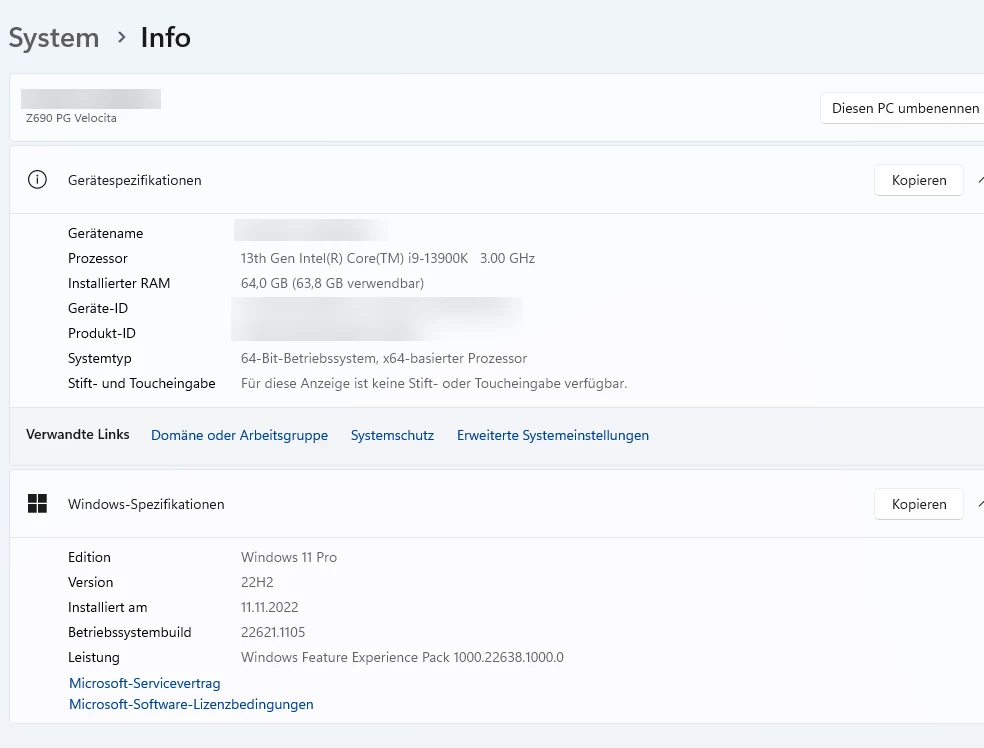Image resolution: width=984 pixels, height=748 pixels.
Task: Click the Windows logo icon
Action: (x=38, y=503)
